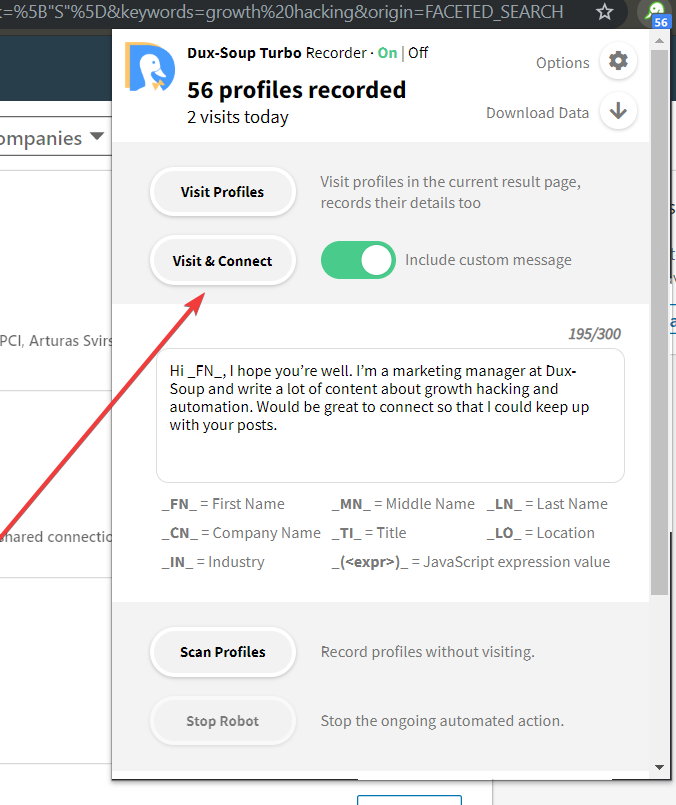Click the '_CN_ = Company Name' marker
The image size is (676, 805).
pos(241,533)
